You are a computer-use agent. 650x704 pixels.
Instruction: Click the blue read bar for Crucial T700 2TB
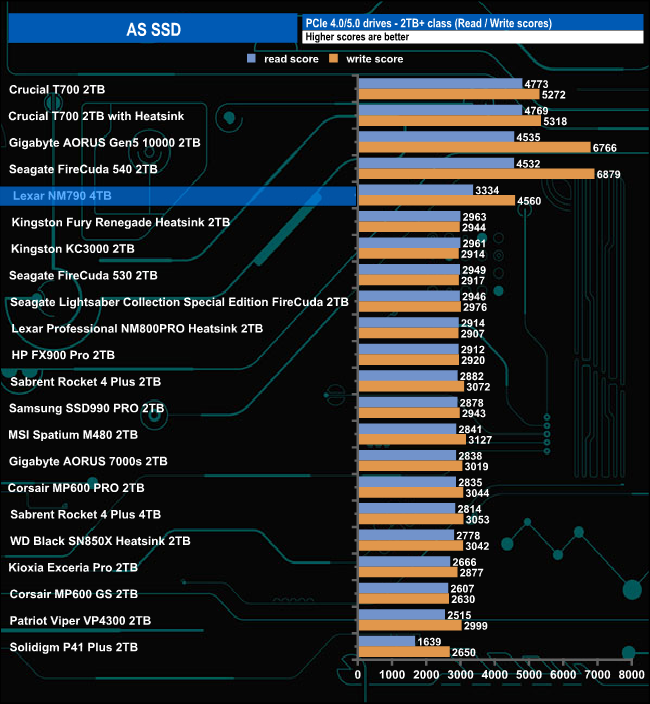click(x=440, y=84)
